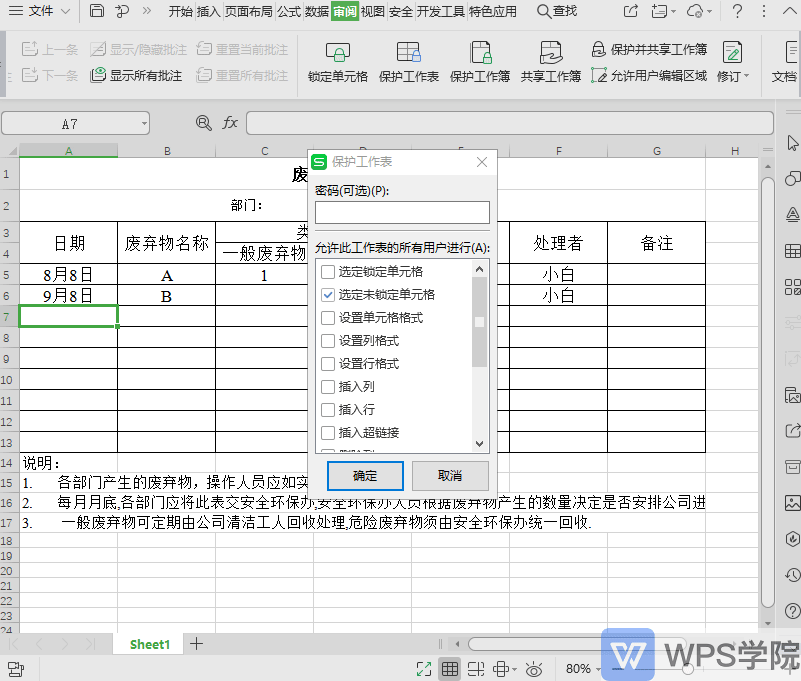Image resolution: width=801 pixels, height=681 pixels.
Task: Select the column F header
Action: point(558,151)
